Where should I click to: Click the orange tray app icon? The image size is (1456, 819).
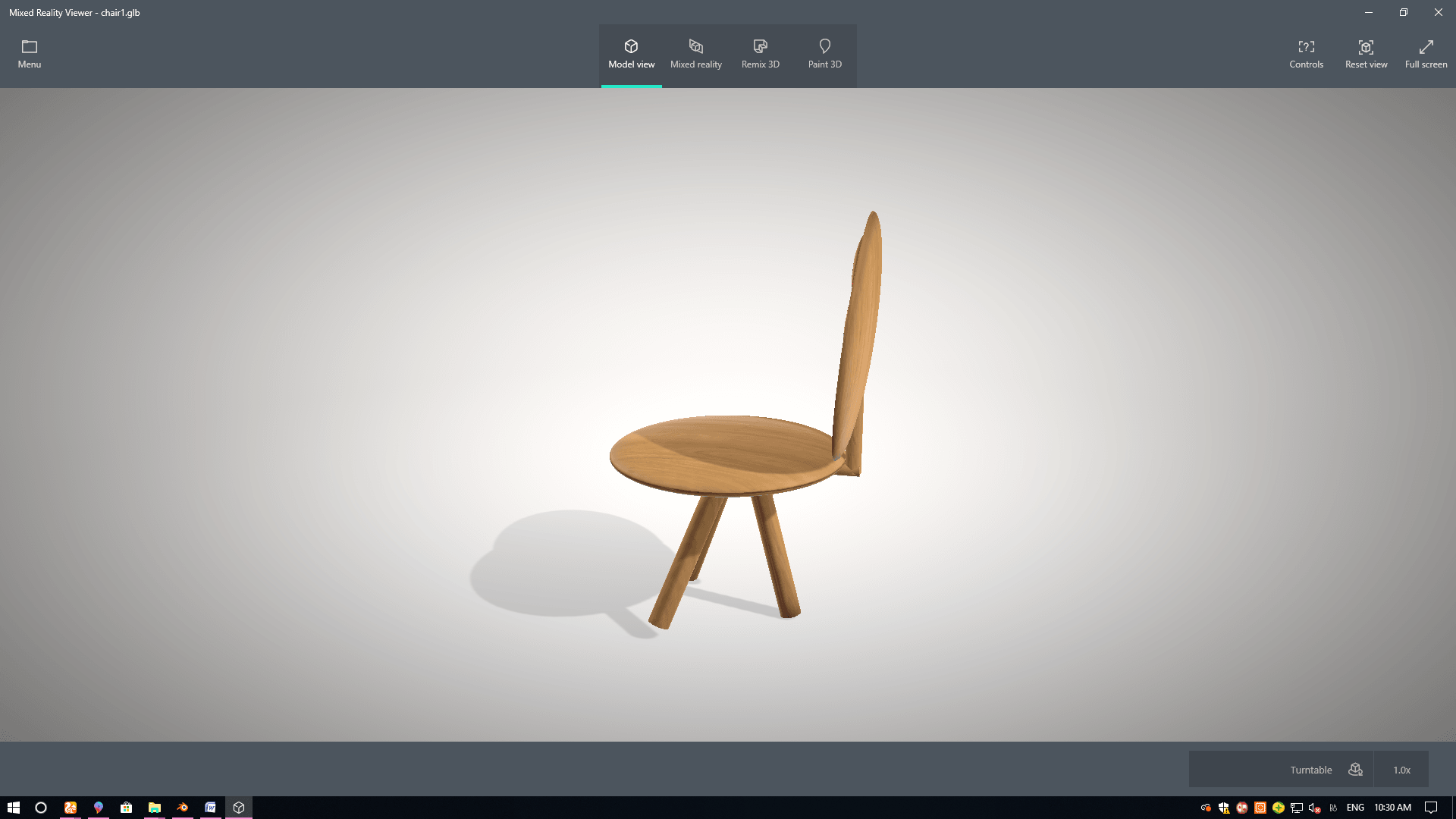click(1260, 808)
